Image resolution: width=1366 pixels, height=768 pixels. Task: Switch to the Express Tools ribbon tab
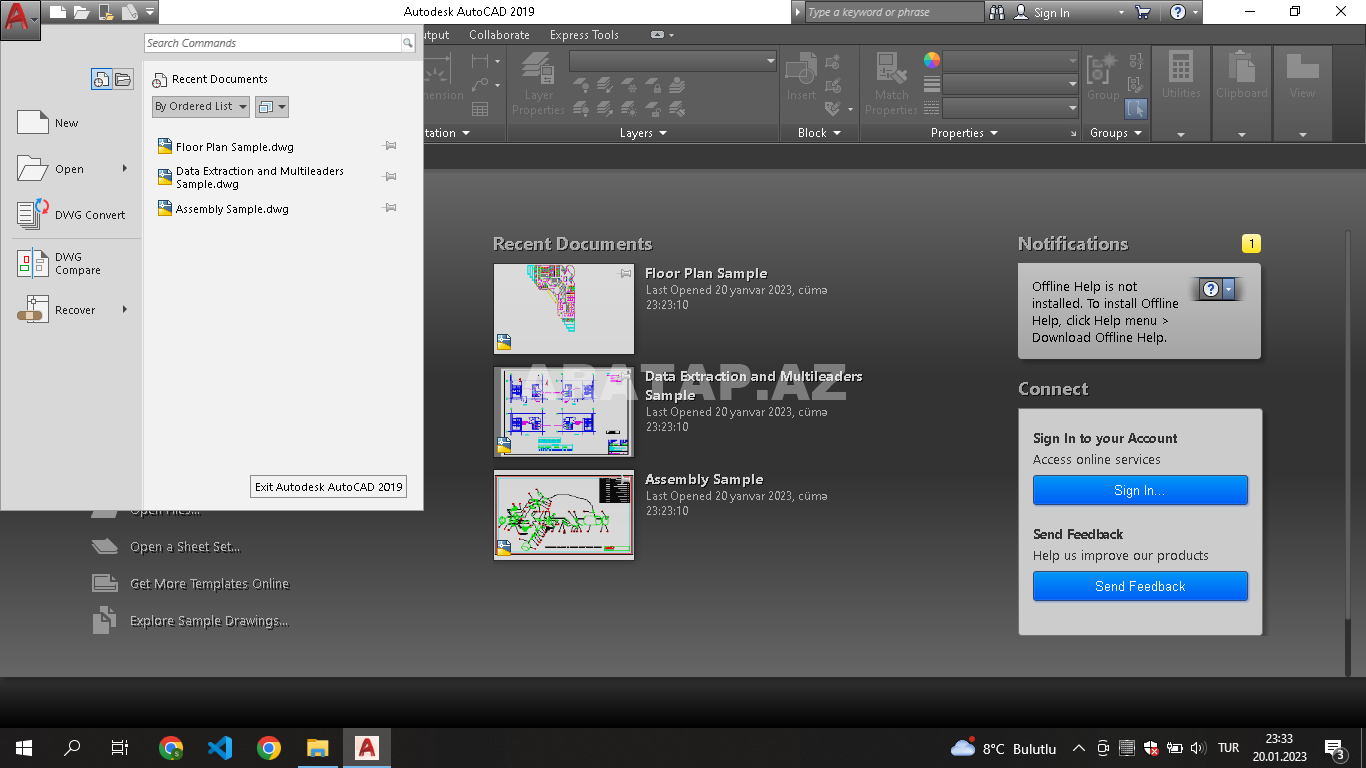(584, 34)
